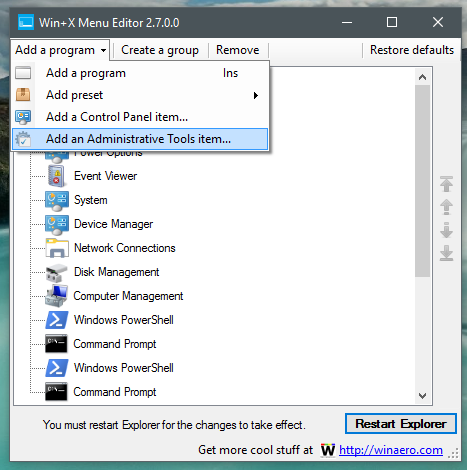This screenshot has width=467, height=470.
Task: Open the Add a program dropdown arrow
Action: click(x=104, y=51)
